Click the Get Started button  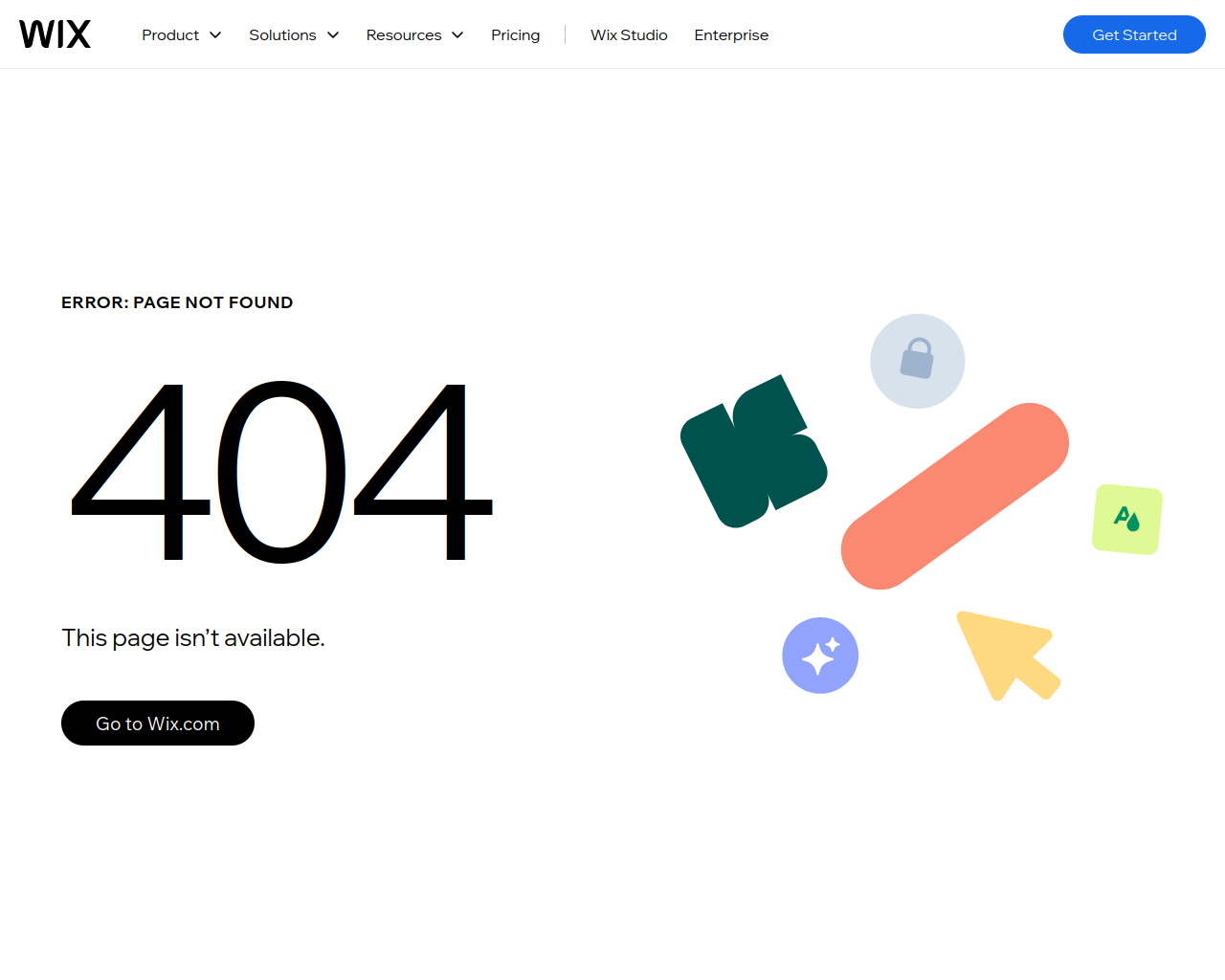1134,34
